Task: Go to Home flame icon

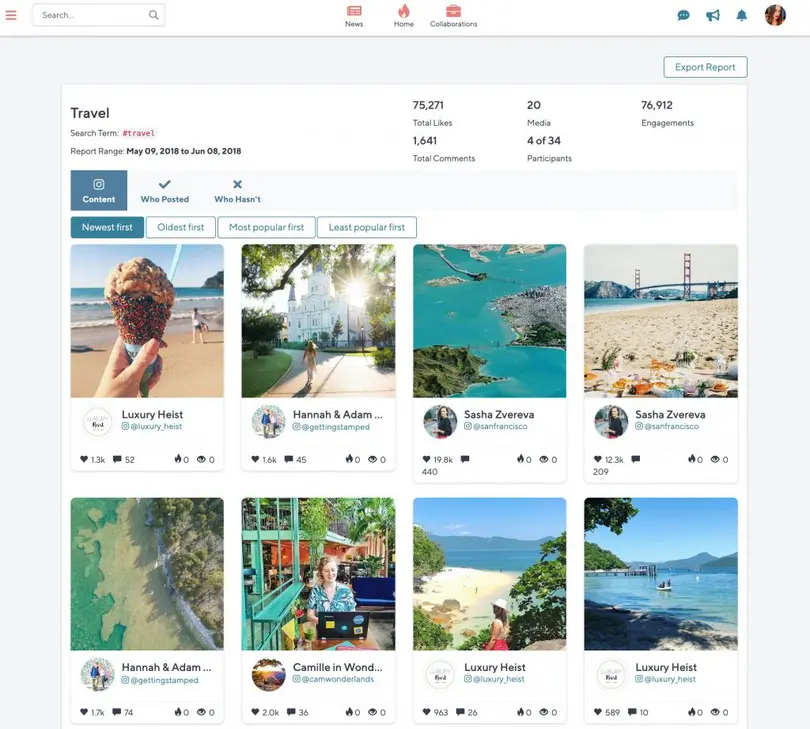Action: pyautogui.click(x=404, y=15)
